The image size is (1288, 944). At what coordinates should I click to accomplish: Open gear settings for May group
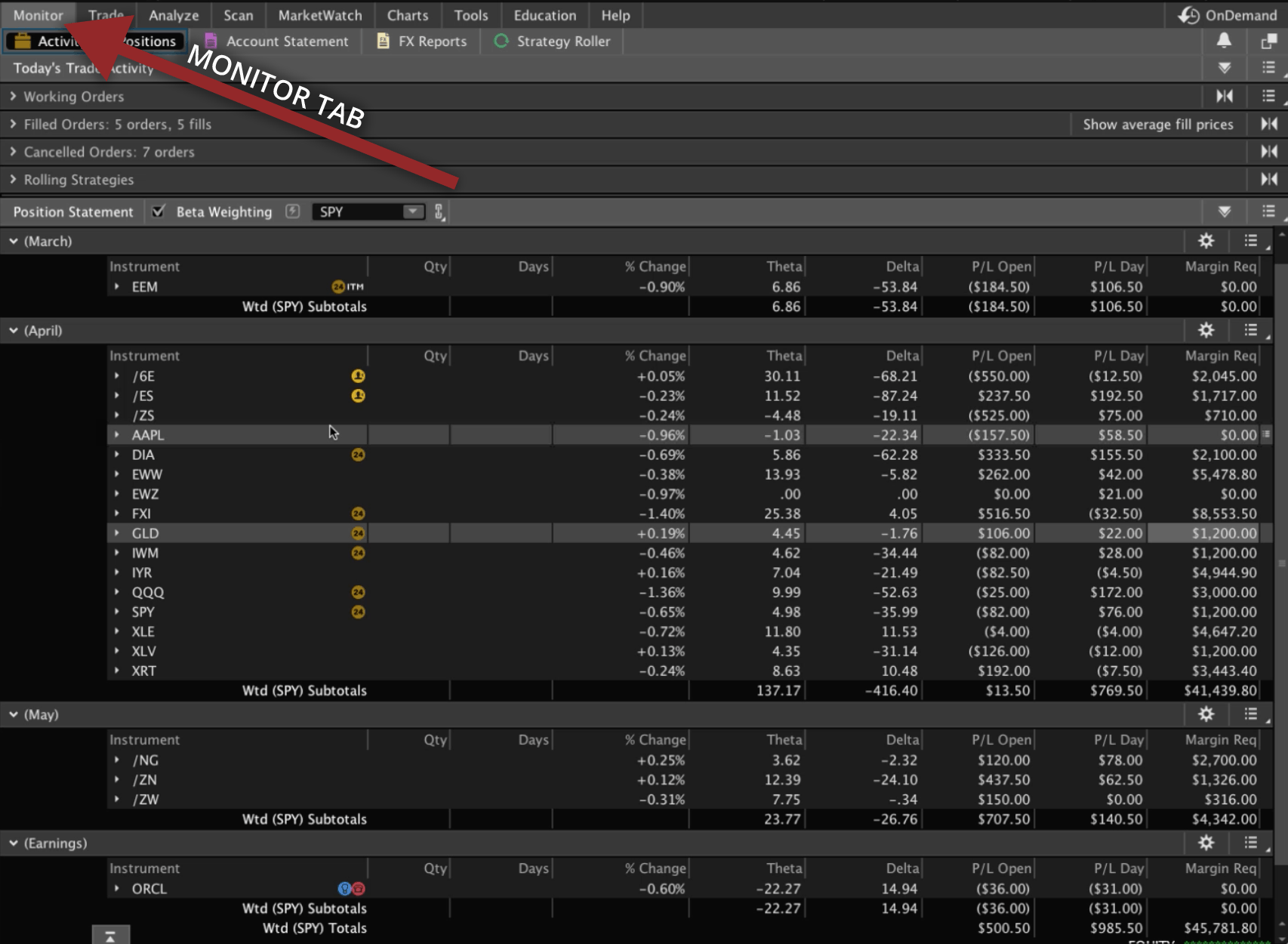point(1206,714)
